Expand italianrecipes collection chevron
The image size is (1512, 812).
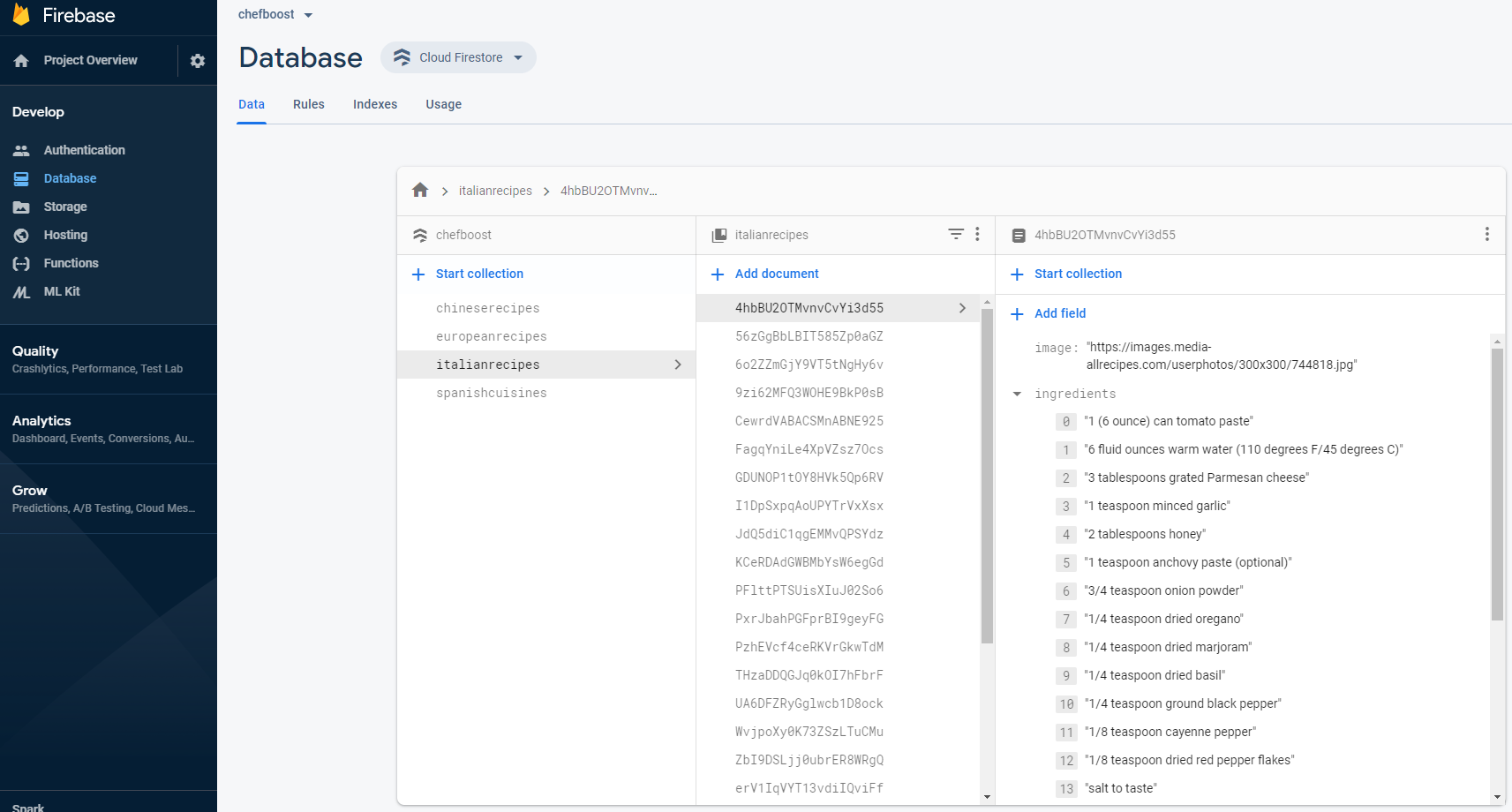[x=678, y=365]
